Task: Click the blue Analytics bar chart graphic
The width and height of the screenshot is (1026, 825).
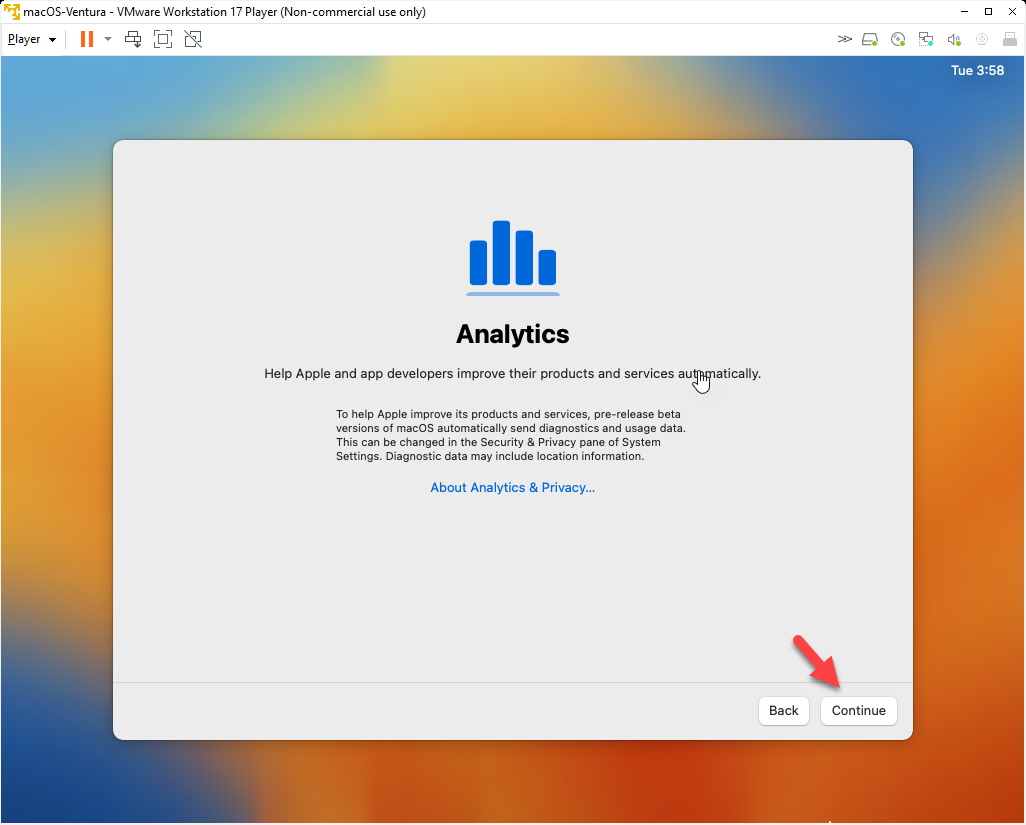Action: [513, 256]
